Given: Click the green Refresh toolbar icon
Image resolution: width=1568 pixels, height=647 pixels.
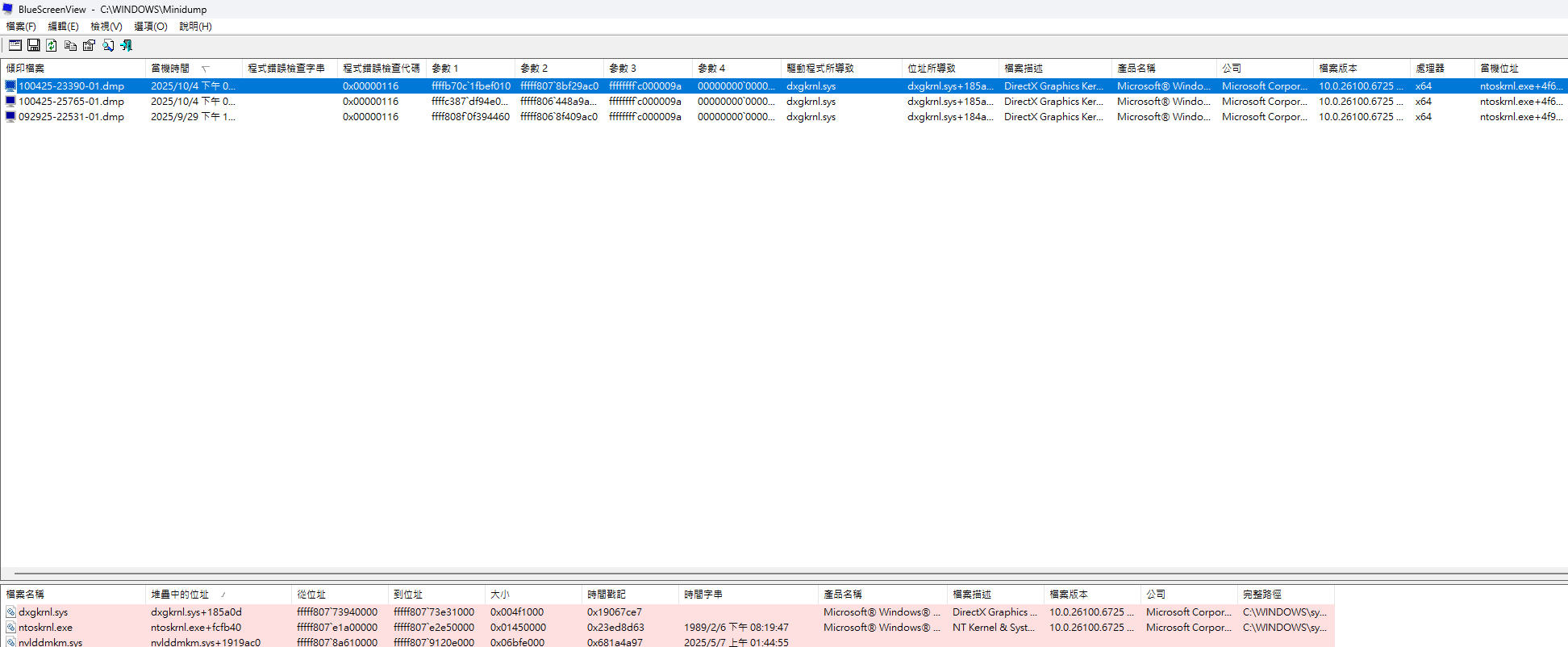Looking at the screenshot, I should tap(52, 45).
